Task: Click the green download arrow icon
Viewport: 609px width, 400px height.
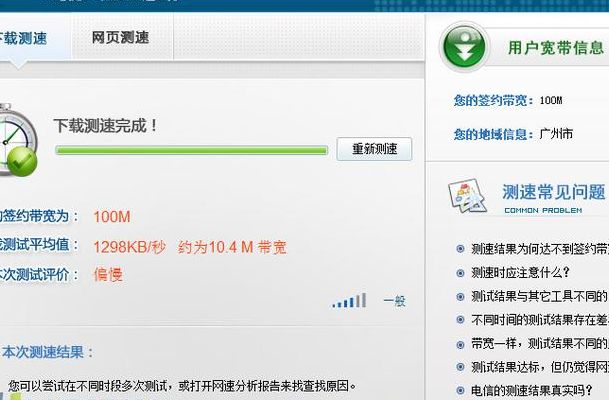Action: pos(464,47)
